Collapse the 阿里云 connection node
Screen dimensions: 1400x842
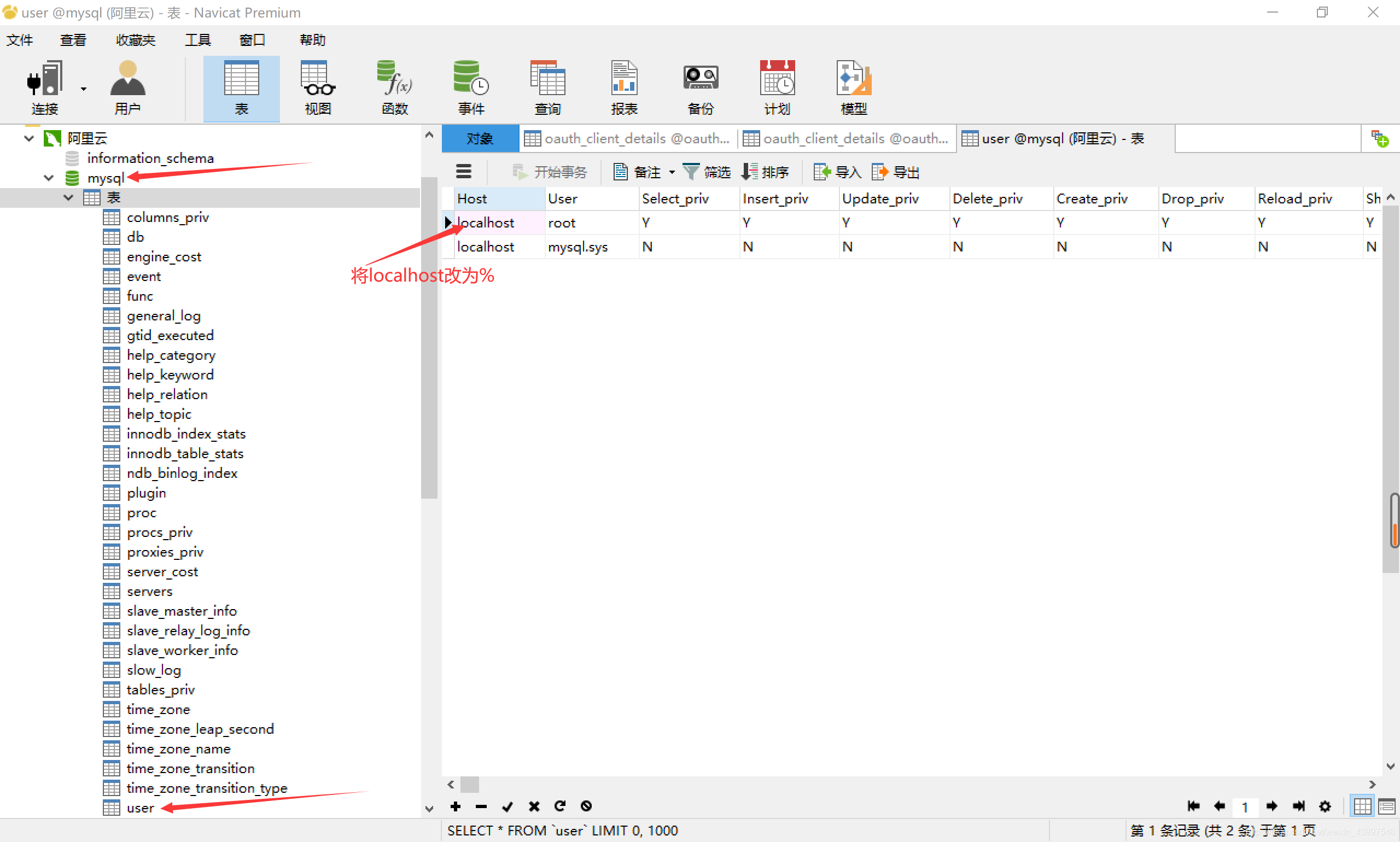(x=29, y=138)
